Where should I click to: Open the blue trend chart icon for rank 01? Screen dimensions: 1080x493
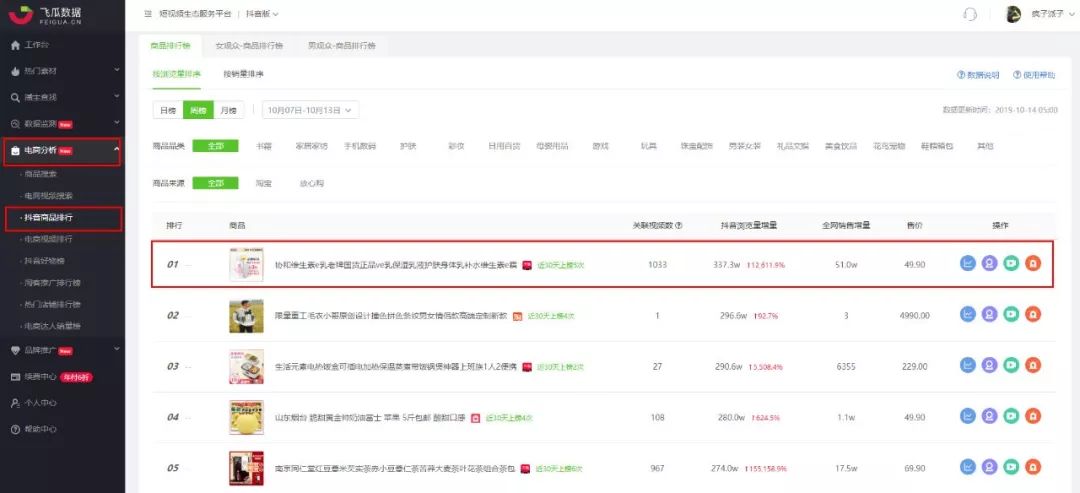tap(968, 264)
